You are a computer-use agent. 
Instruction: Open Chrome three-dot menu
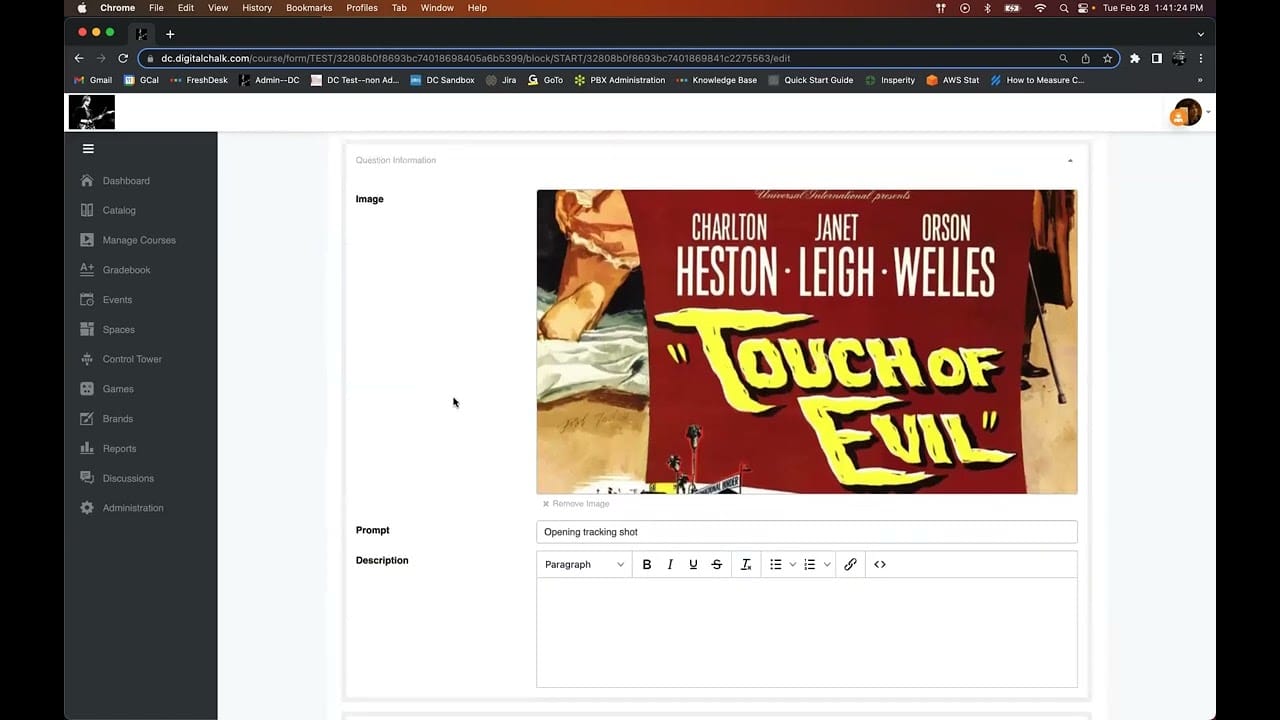tap(1201, 58)
